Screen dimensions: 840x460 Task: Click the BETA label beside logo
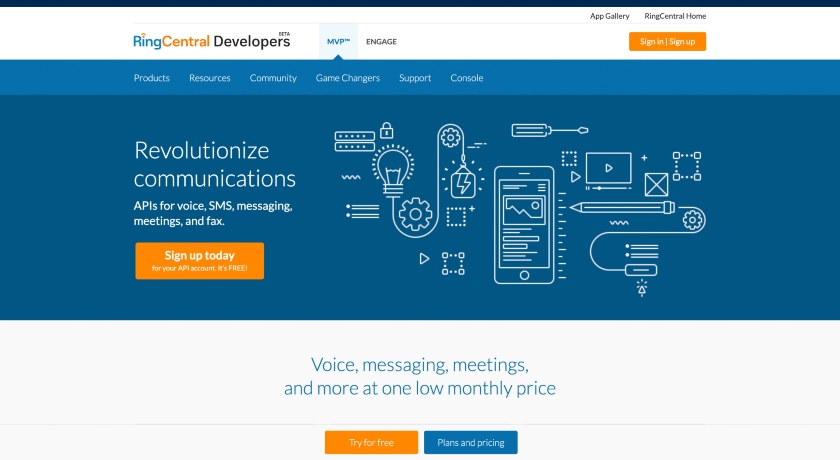284,34
